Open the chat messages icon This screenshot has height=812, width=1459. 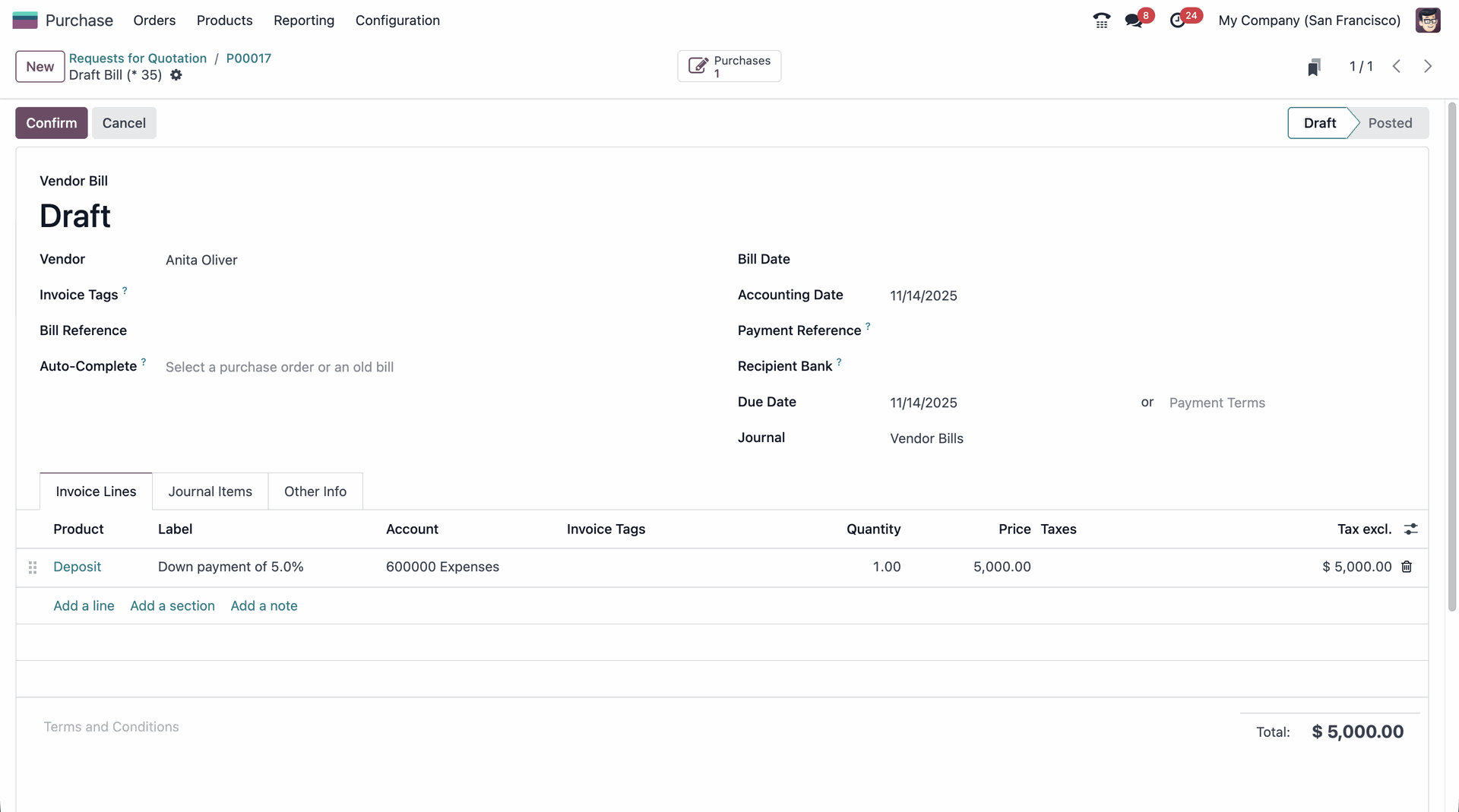pos(1134,21)
